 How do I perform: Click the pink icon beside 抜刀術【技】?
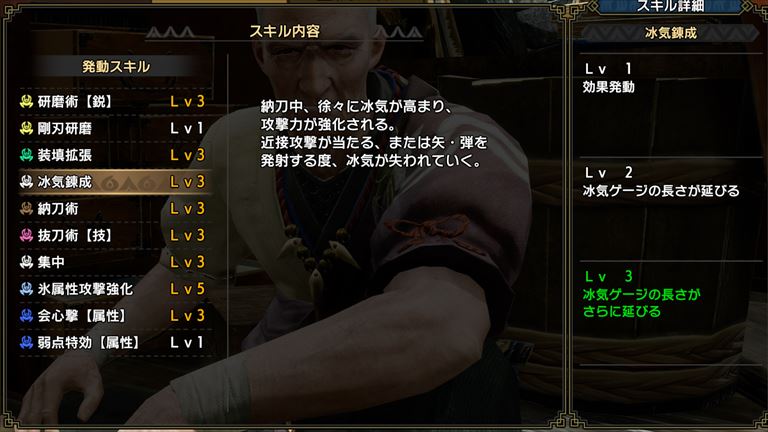pyautogui.click(x=26, y=235)
